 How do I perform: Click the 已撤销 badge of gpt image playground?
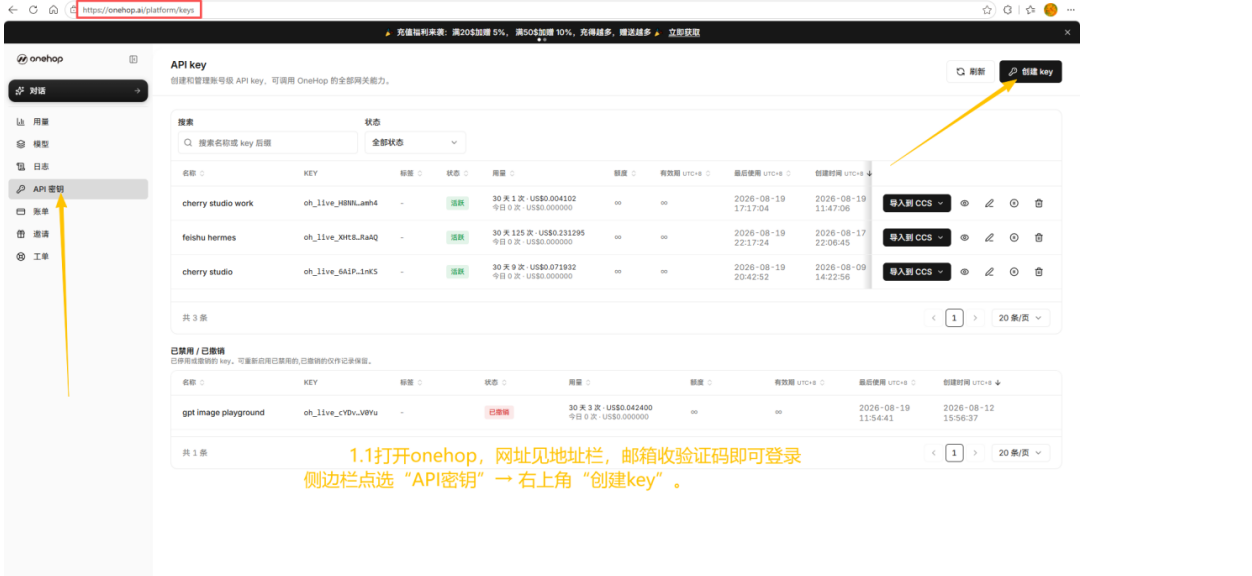pos(499,412)
